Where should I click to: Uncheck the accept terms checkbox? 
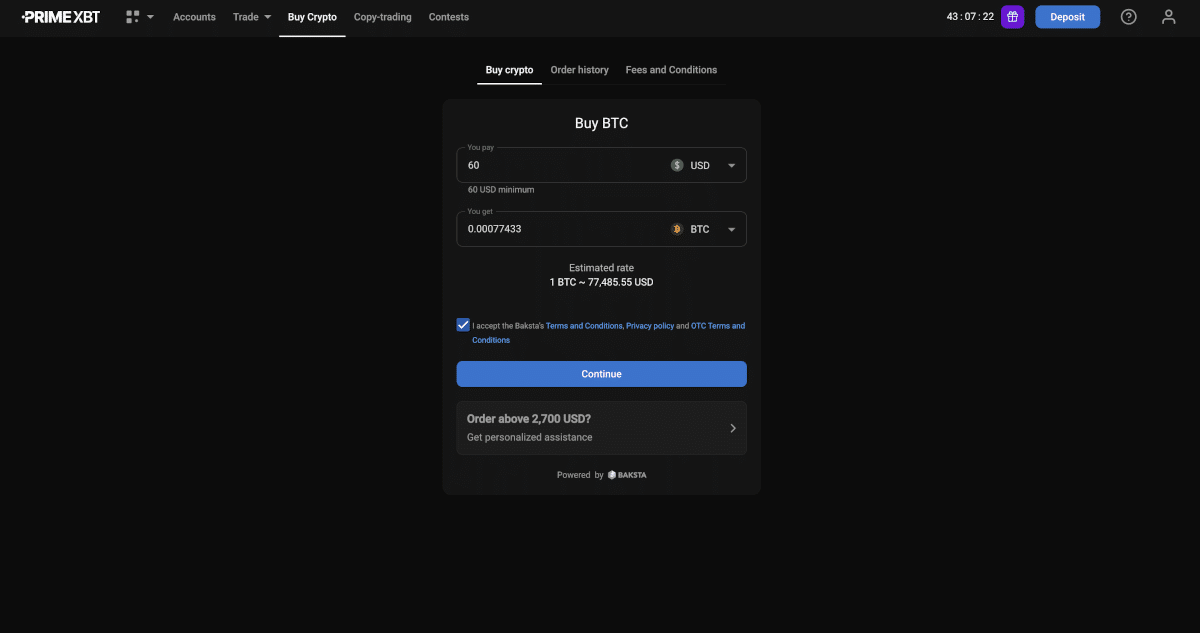[463, 325]
